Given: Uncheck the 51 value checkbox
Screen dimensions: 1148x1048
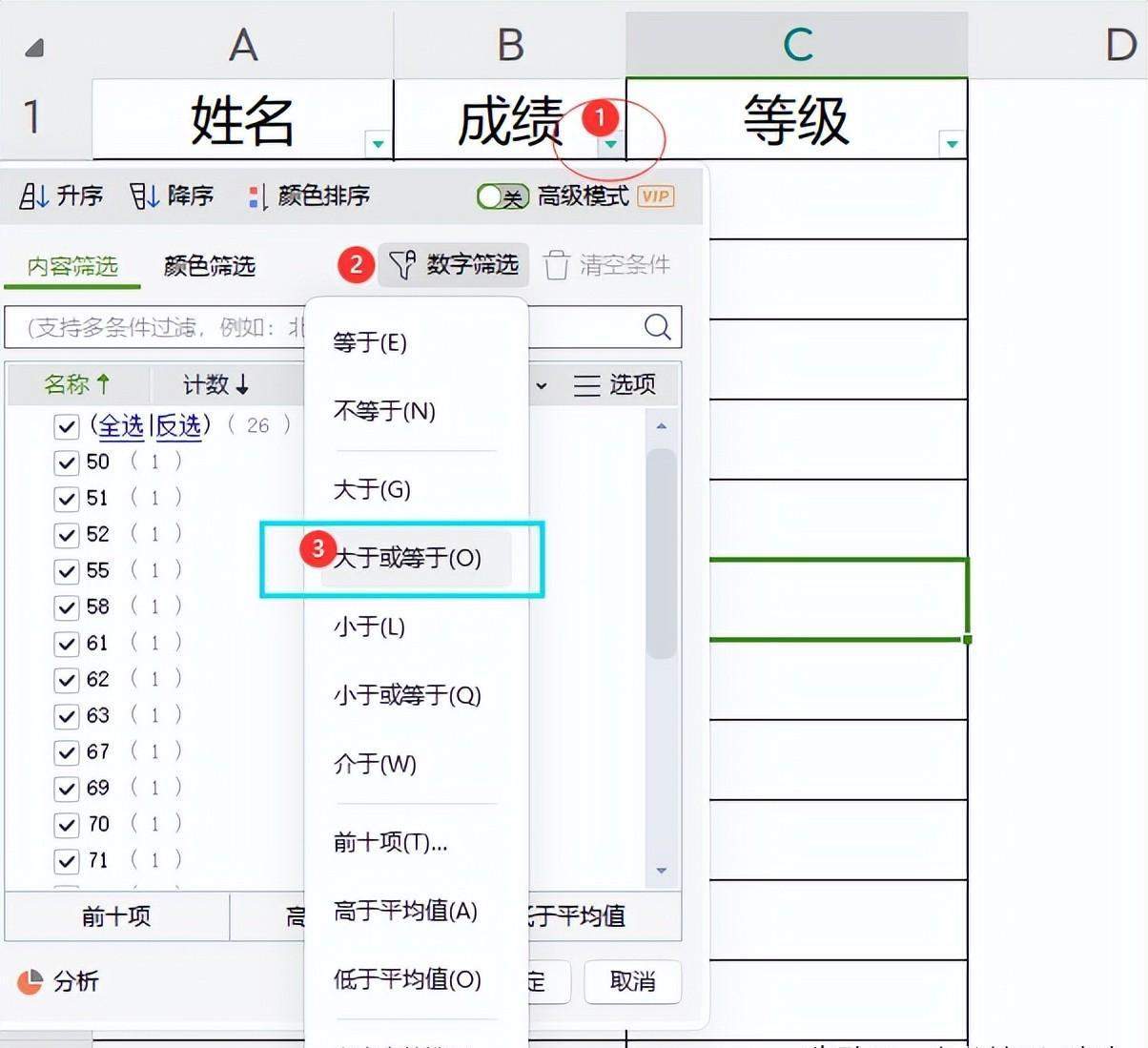Looking at the screenshot, I should [x=66, y=499].
